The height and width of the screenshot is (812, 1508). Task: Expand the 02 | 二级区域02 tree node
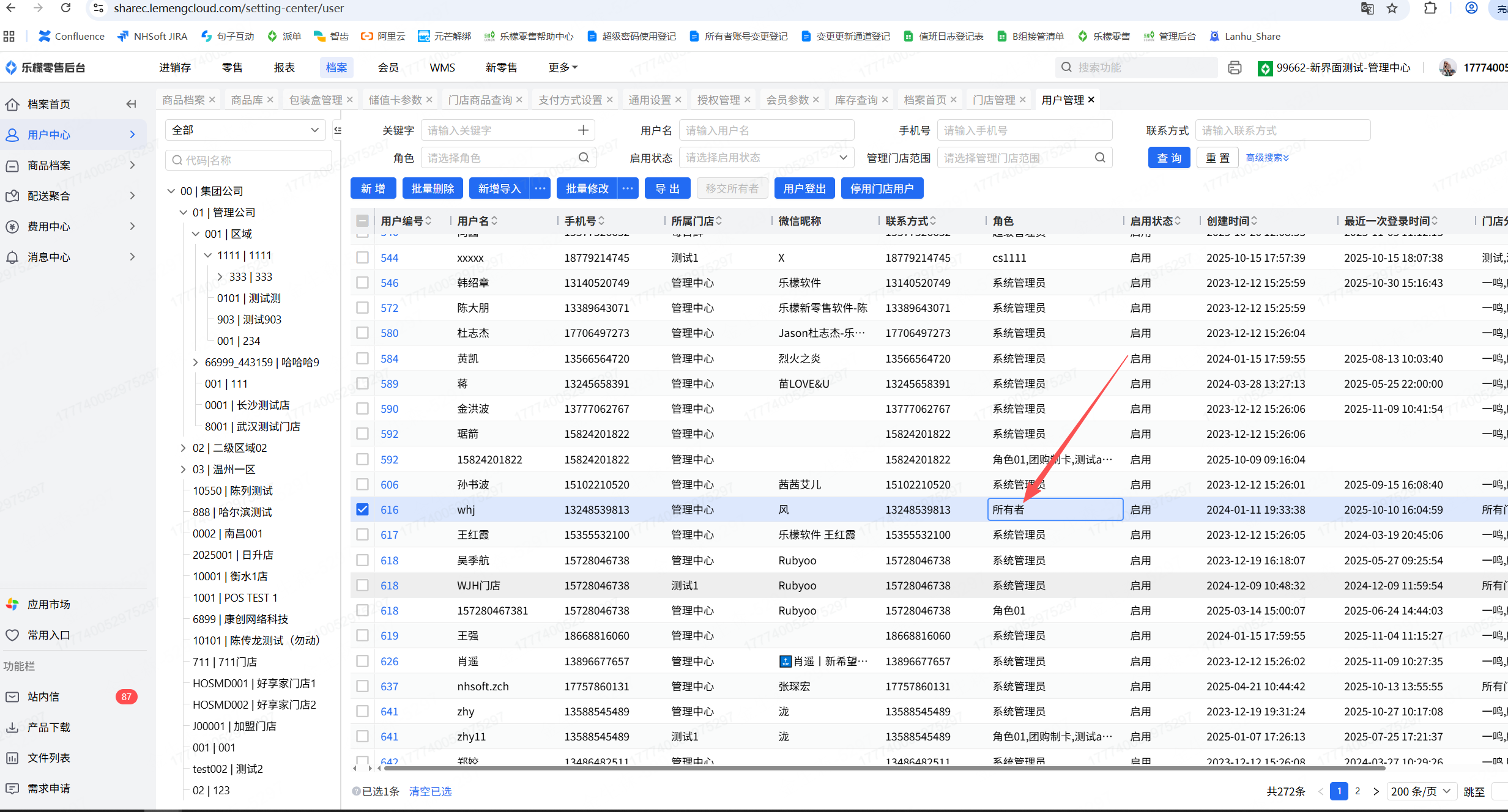pos(183,448)
